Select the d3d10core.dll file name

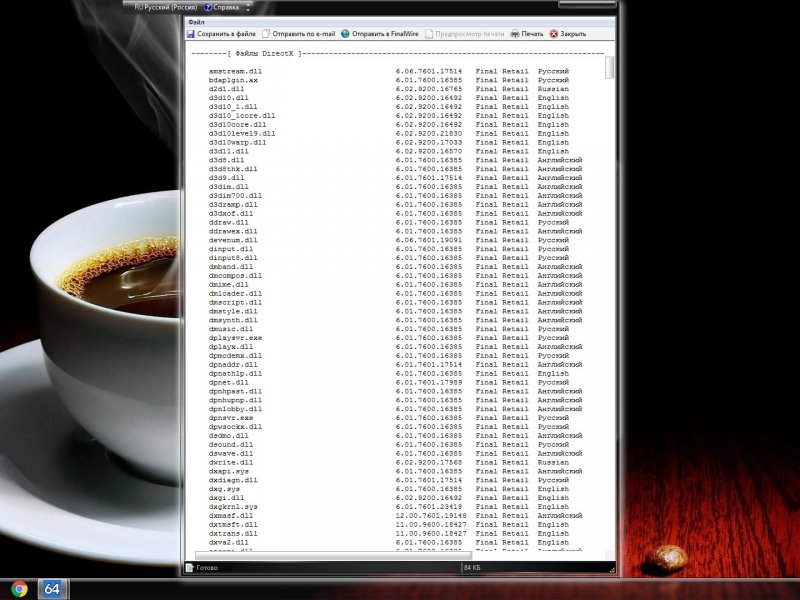click(x=238, y=124)
